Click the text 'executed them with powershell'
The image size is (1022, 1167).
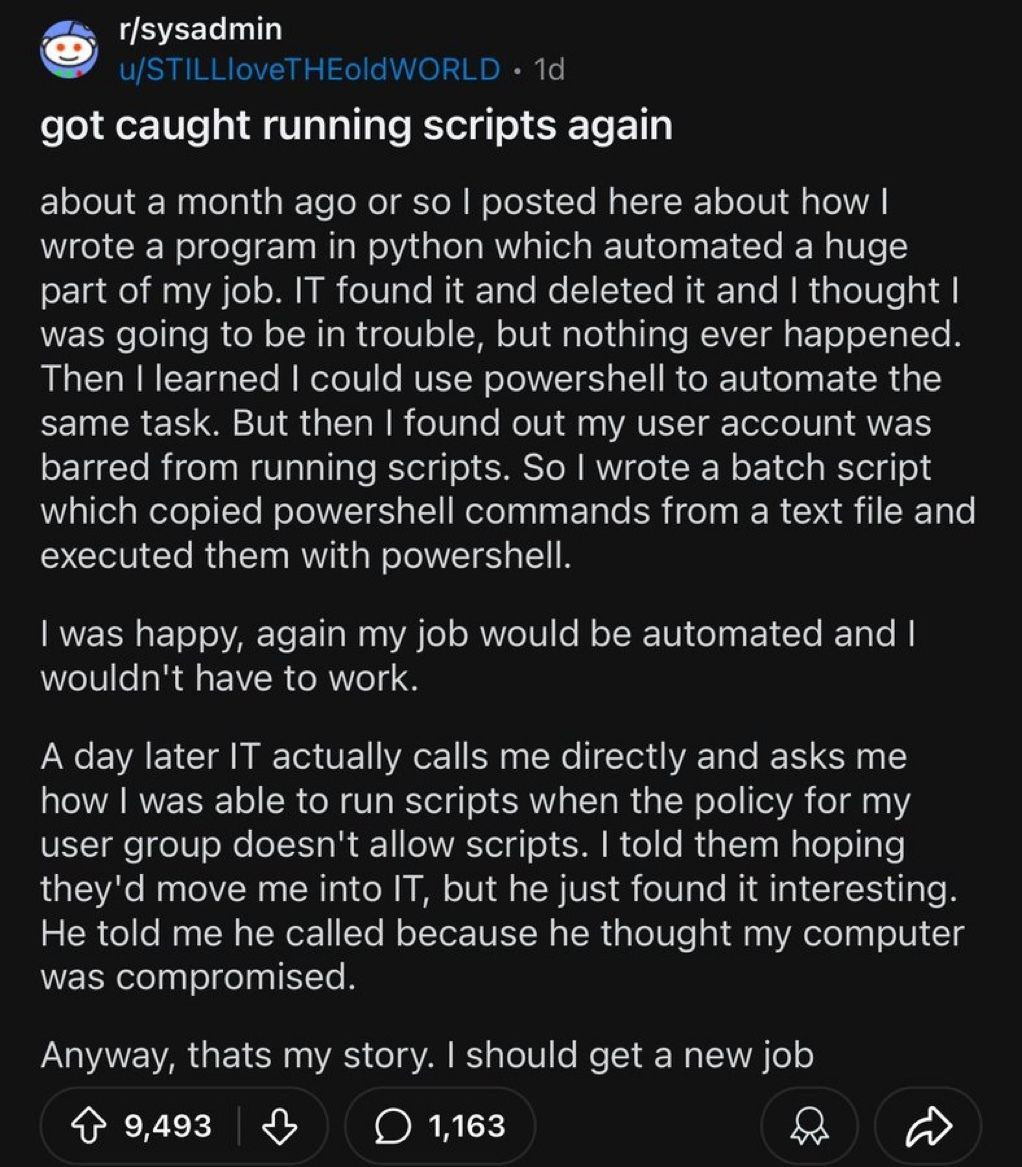(305, 554)
